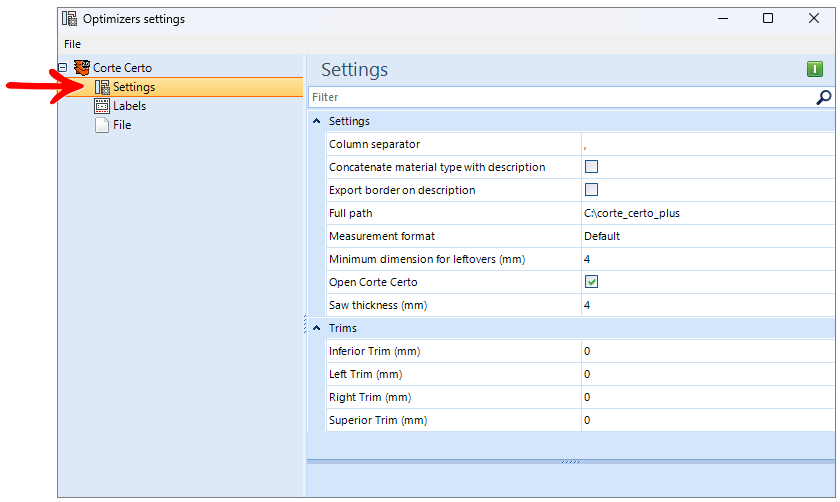Select Export border on description label
The image size is (840, 502).
tap(402, 190)
